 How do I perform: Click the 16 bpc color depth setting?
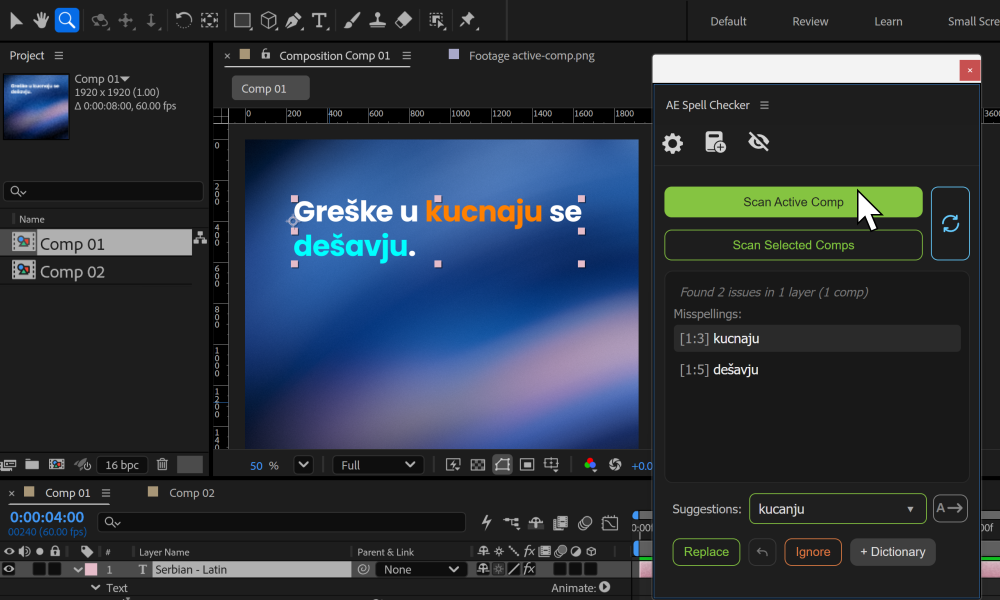pyautogui.click(x=122, y=465)
